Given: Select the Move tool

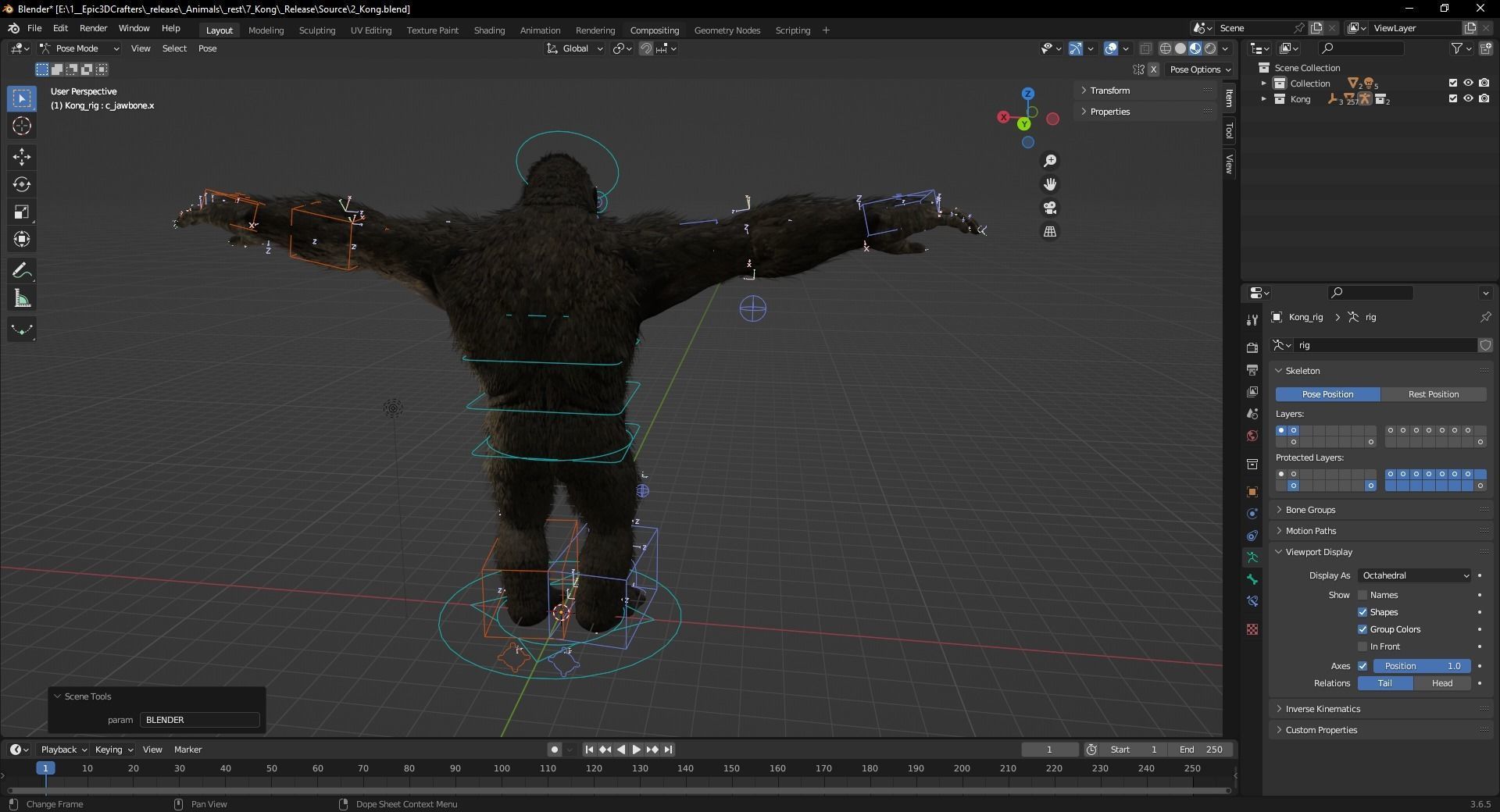Looking at the screenshot, I should [x=22, y=157].
